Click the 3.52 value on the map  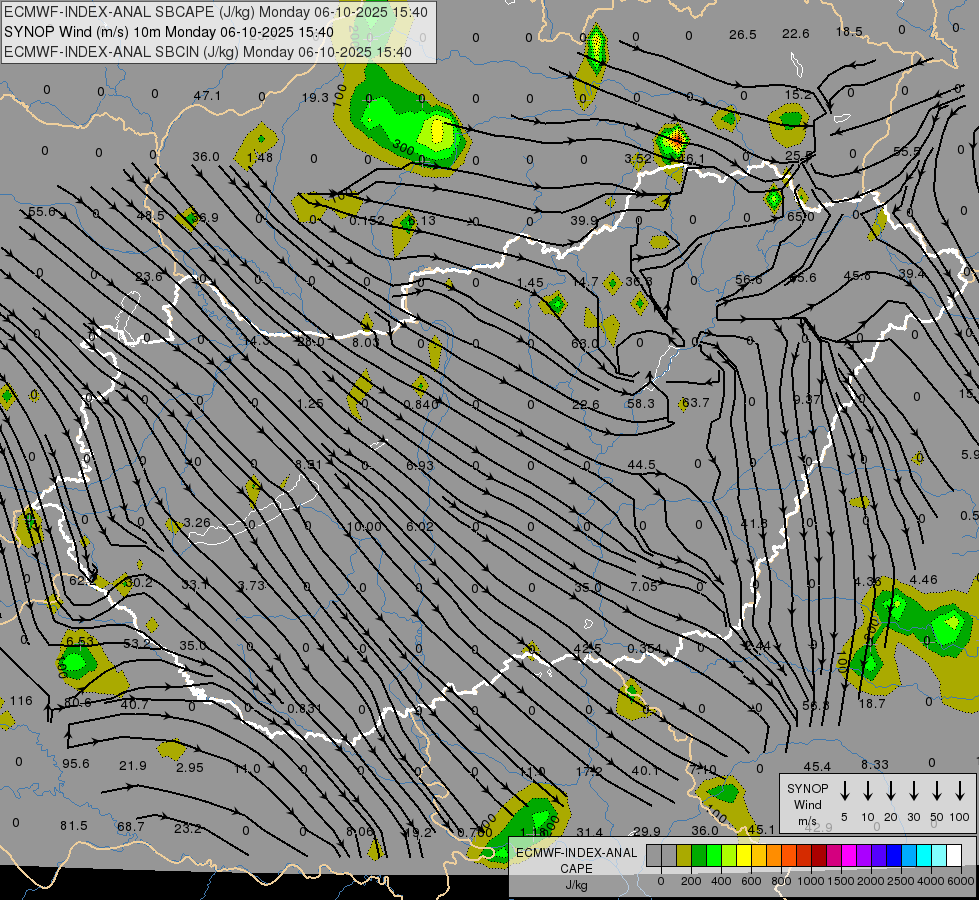click(637, 159)
